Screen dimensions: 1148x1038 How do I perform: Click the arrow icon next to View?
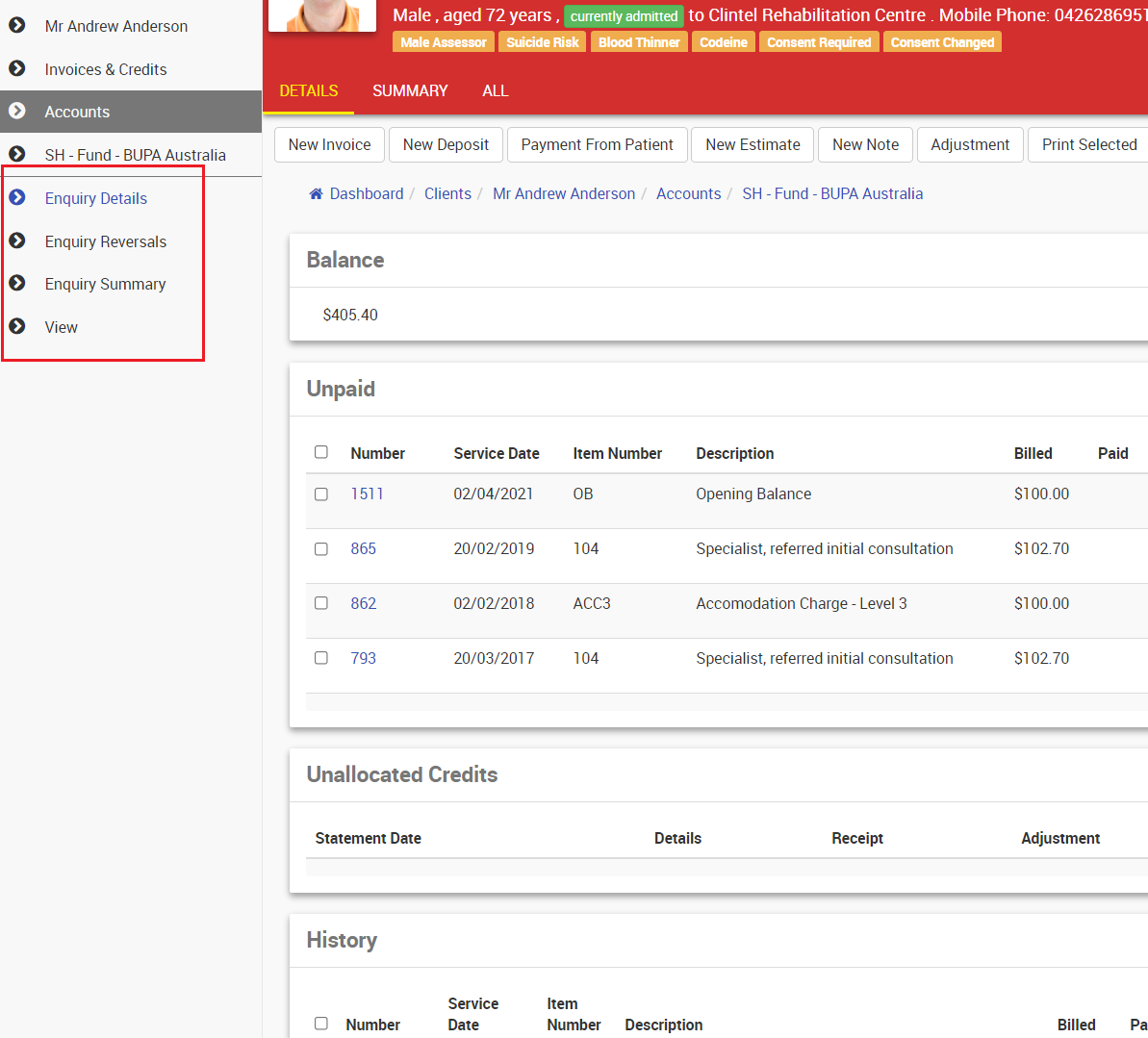click(17, 327)
